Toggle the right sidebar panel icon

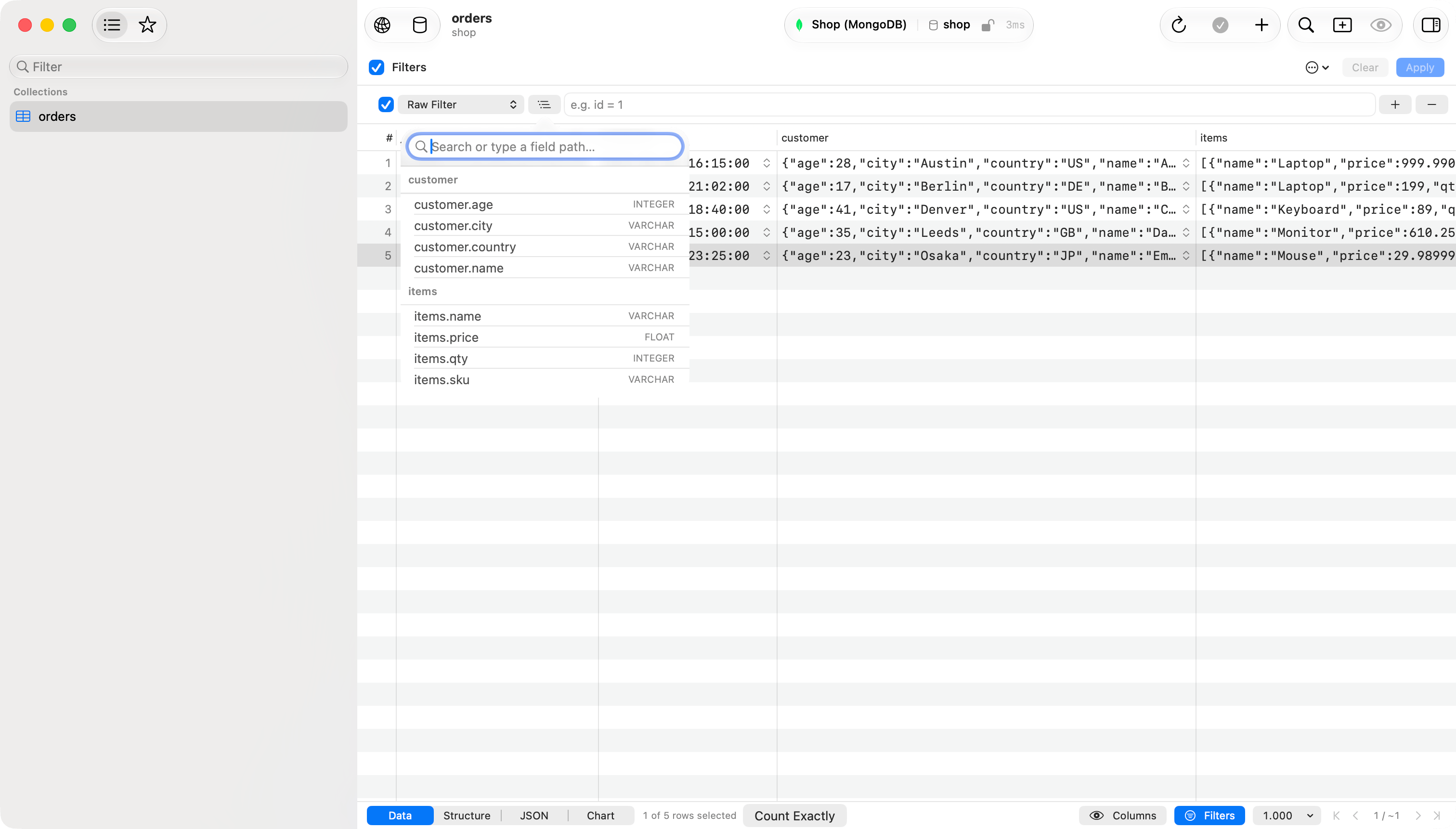[x=1431, y=25]
